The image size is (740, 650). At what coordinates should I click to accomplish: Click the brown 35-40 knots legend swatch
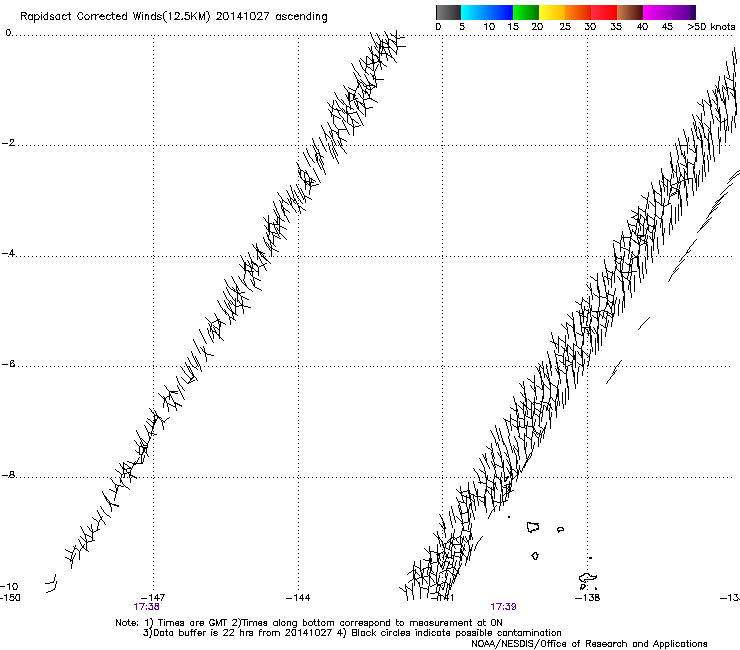[630, 12]
